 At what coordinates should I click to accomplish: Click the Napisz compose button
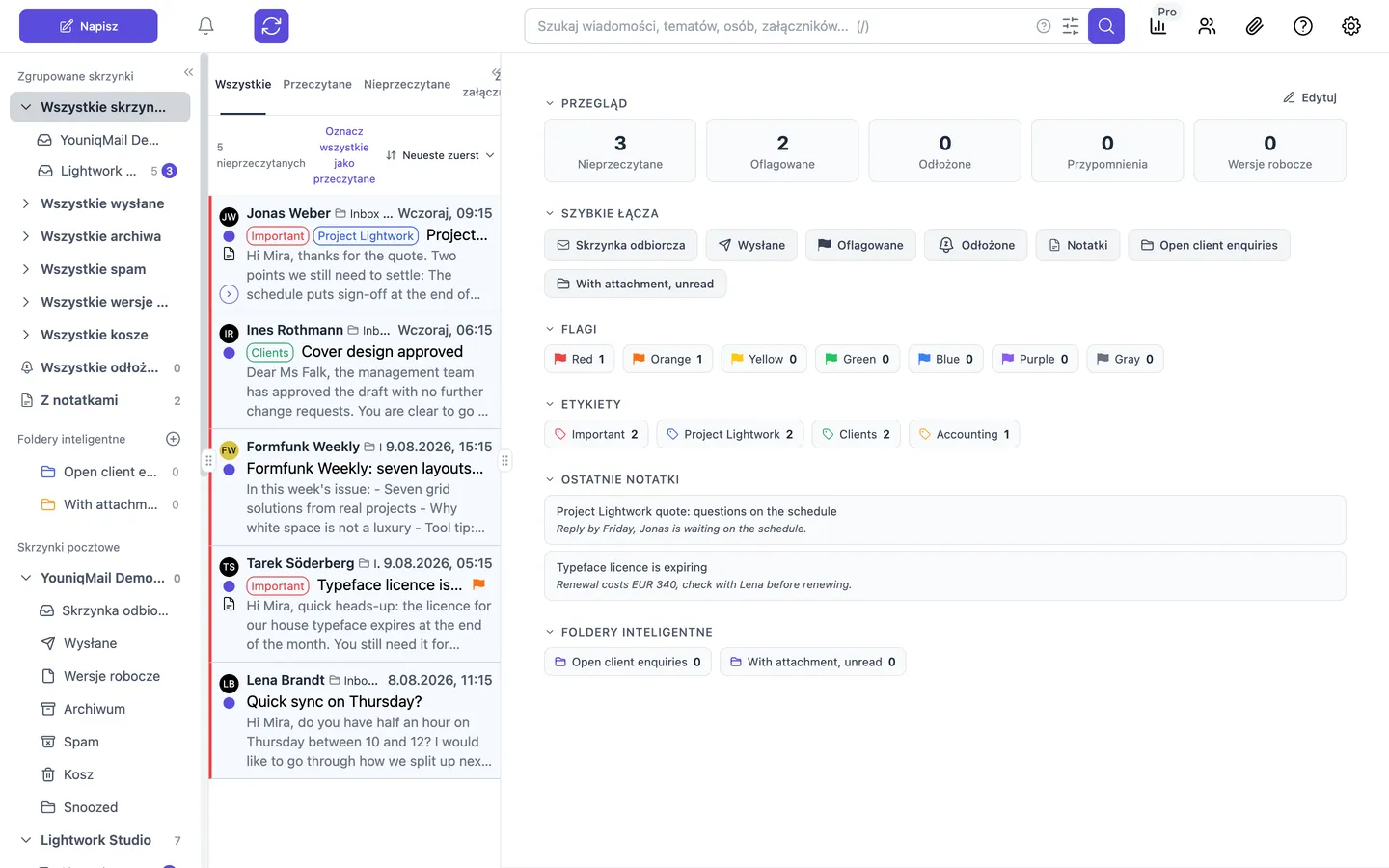[89, 26]
